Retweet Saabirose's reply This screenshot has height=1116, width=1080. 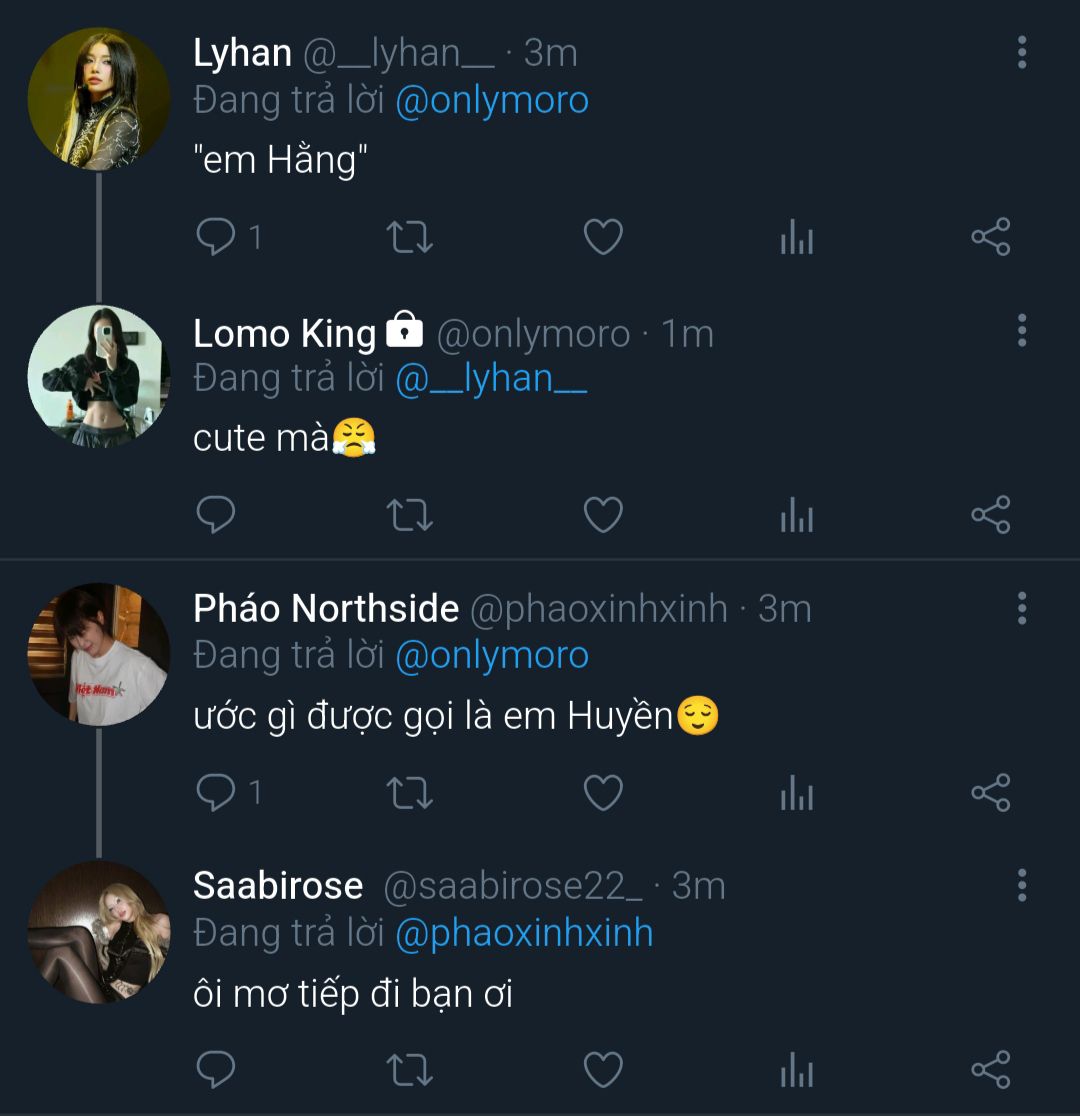pyautogui.click(x=409, y=1070)
